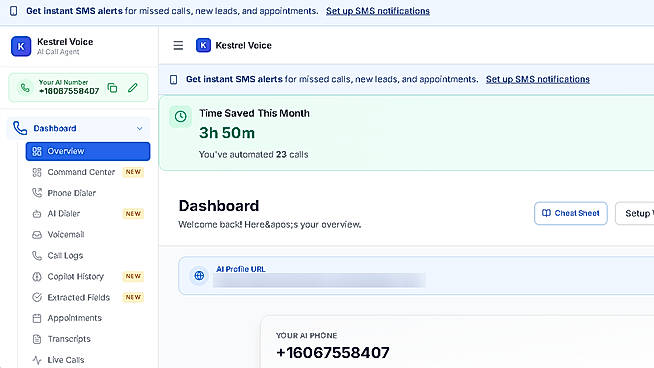Click the NEW badge beside AI Dialer

(x=133, y=214)
